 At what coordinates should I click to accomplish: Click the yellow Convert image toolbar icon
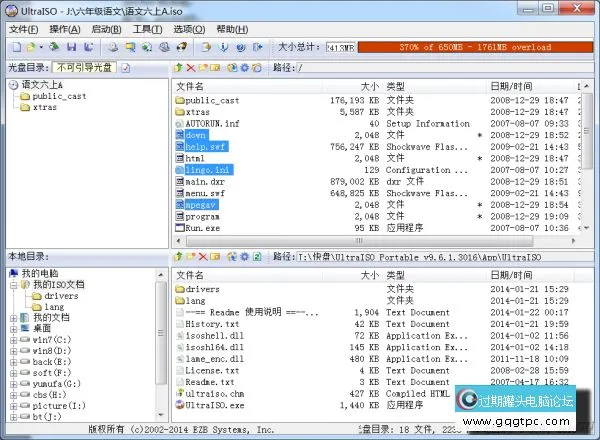(x=130, y=47)
